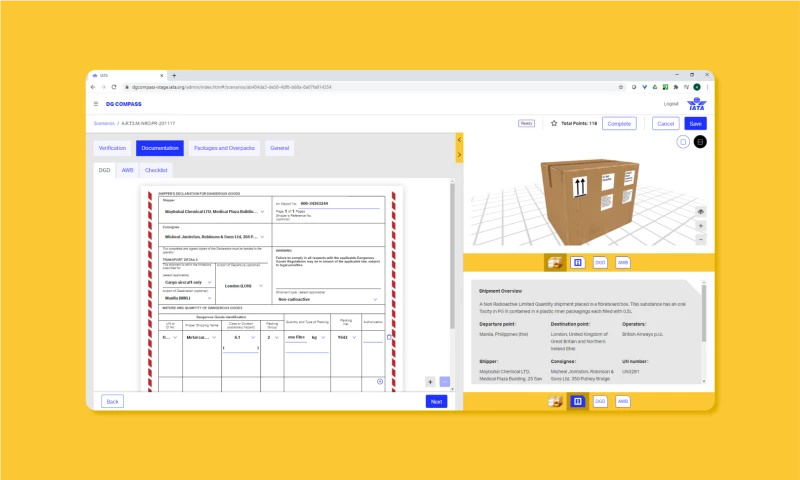The width and height of the screenshot is (800, 480).
Task: Select the info icon in upper yellow bar
Action: pos(578,263)
